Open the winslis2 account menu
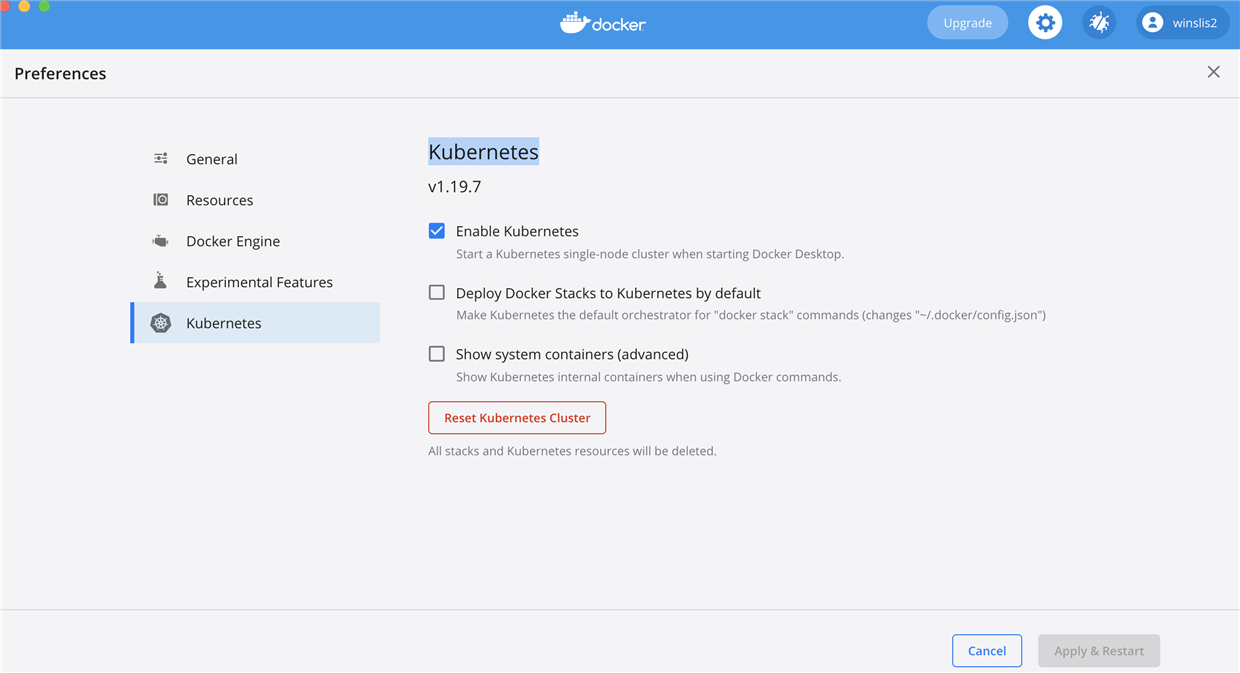The image size is (1240, 673). [1183, 23]
